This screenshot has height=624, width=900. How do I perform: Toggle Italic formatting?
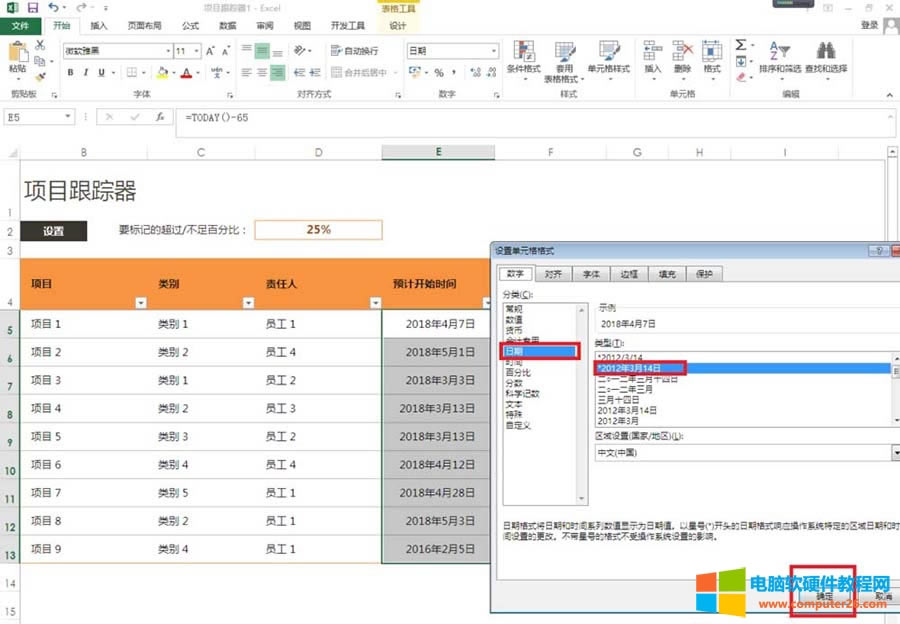pos(86,72)
